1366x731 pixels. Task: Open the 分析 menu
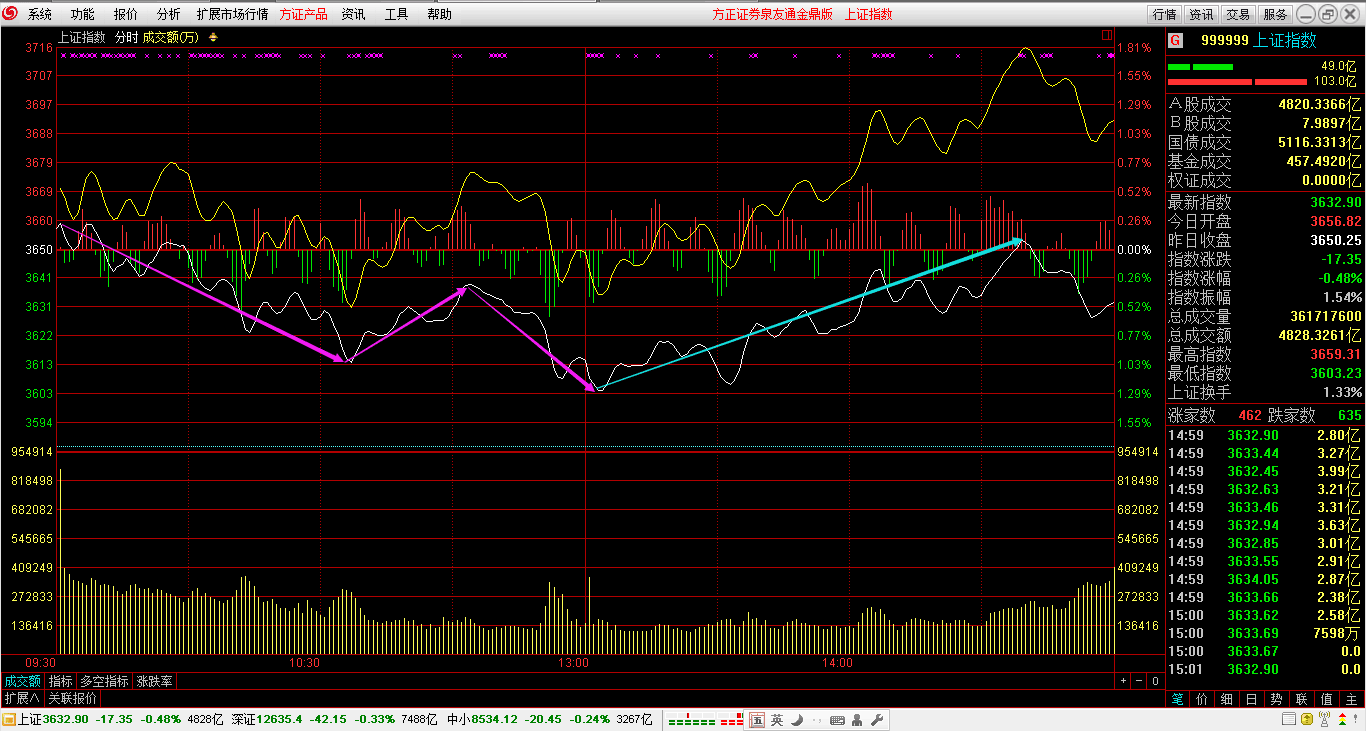(x=169, y=14)
